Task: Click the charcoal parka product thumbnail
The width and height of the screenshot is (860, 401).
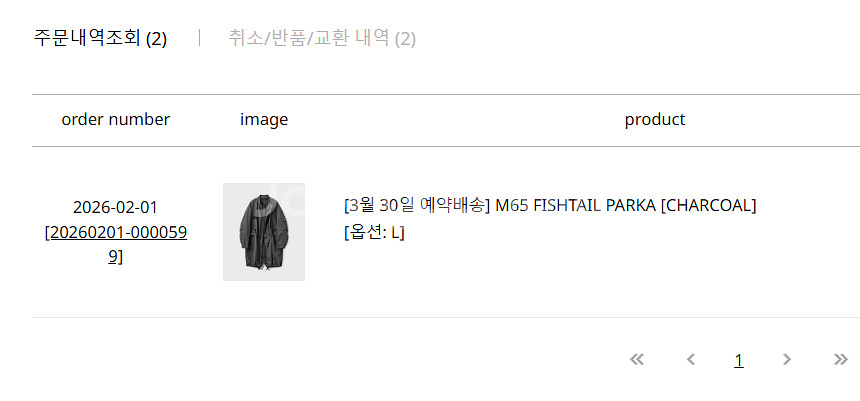Action: pyautogui.click(x=264, y=232)
